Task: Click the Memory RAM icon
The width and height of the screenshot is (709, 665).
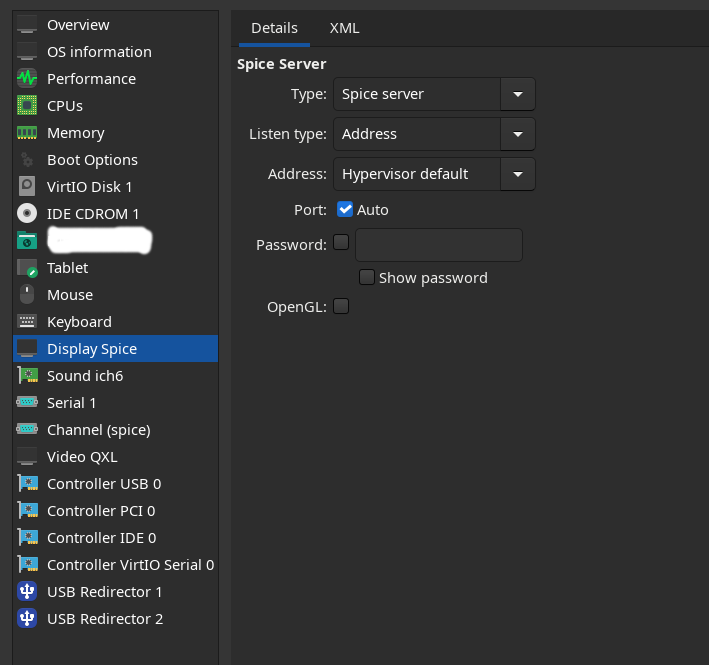Action: click(28, 132)
